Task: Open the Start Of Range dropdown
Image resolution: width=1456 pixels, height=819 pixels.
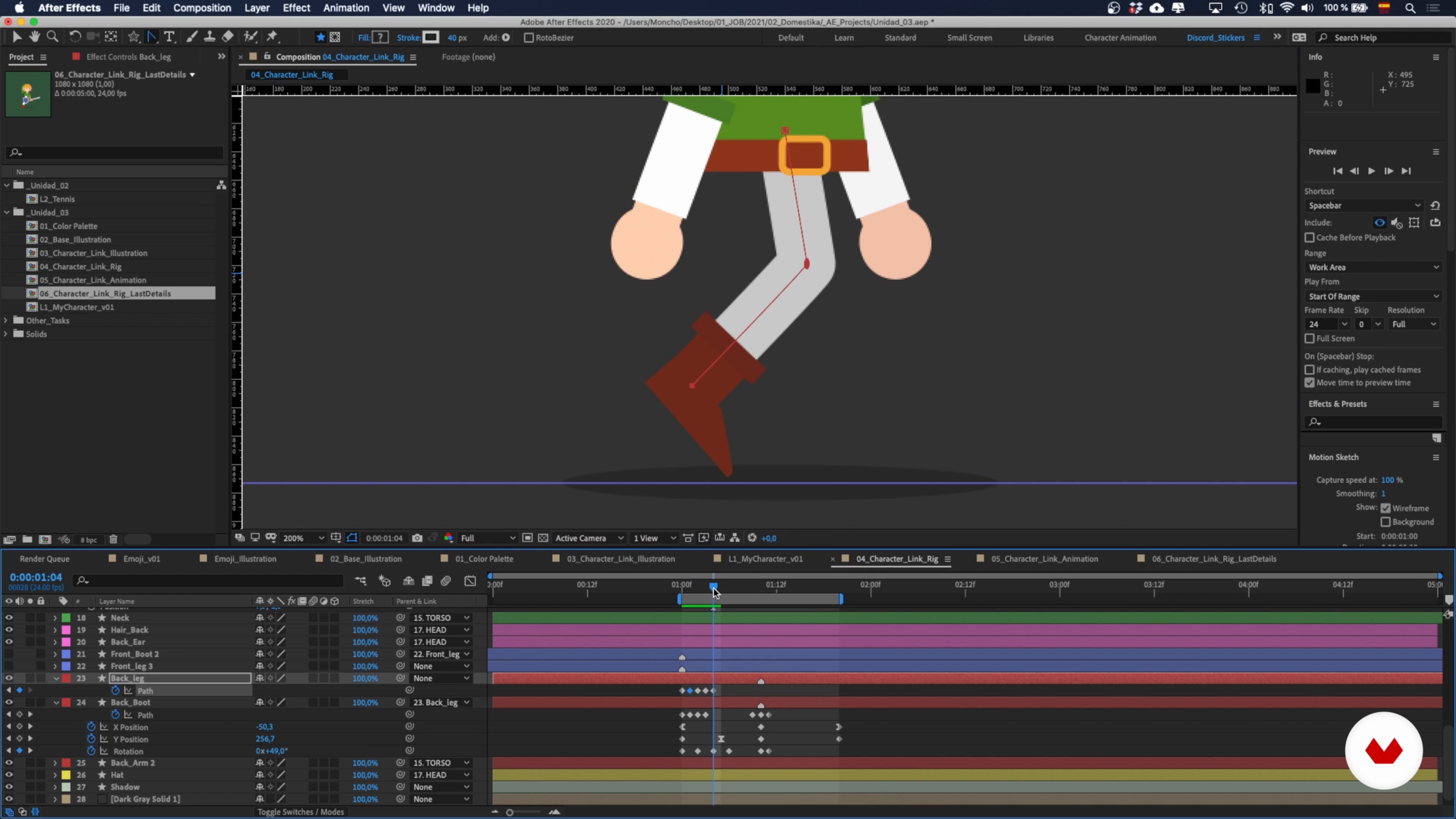Action: pos(1373,296)
